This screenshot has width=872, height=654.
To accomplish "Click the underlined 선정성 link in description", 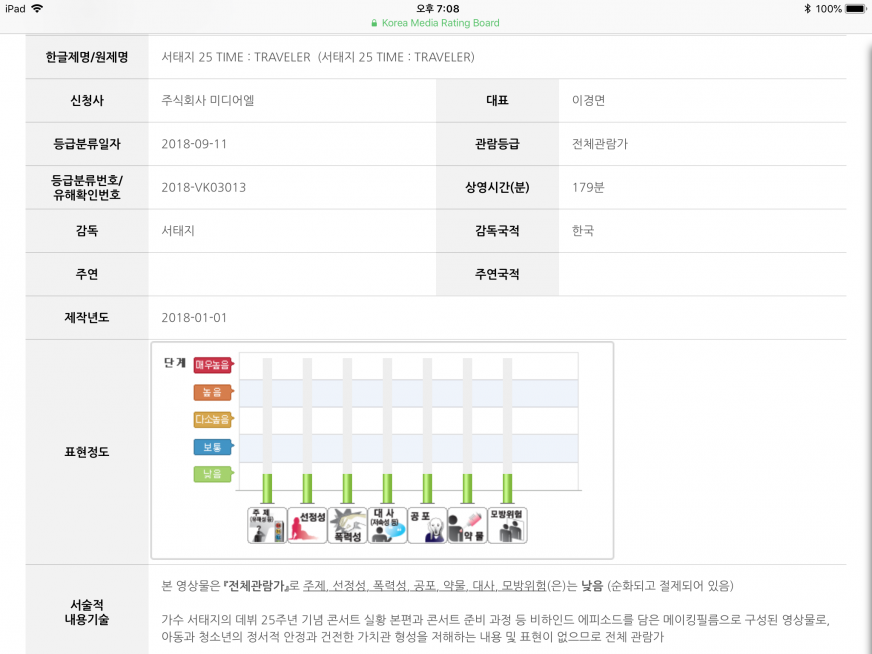I will tap(349, 586).
